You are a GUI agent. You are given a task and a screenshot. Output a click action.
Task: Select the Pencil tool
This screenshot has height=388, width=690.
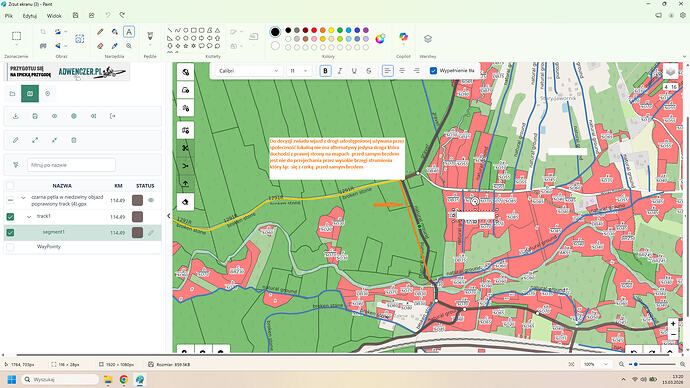pyautogui.click(x=100, y=32)
